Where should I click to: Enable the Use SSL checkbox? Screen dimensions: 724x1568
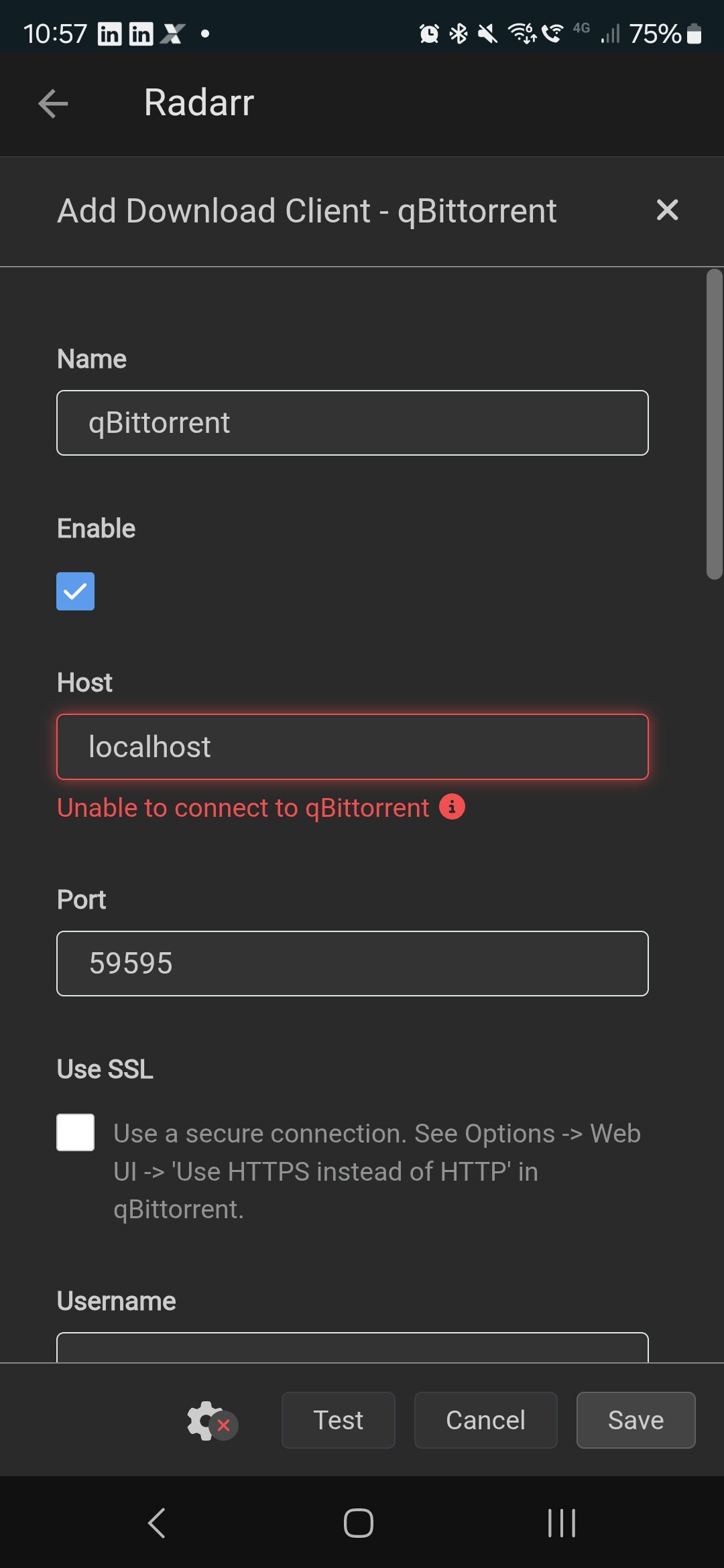(x=76, y=1132)
